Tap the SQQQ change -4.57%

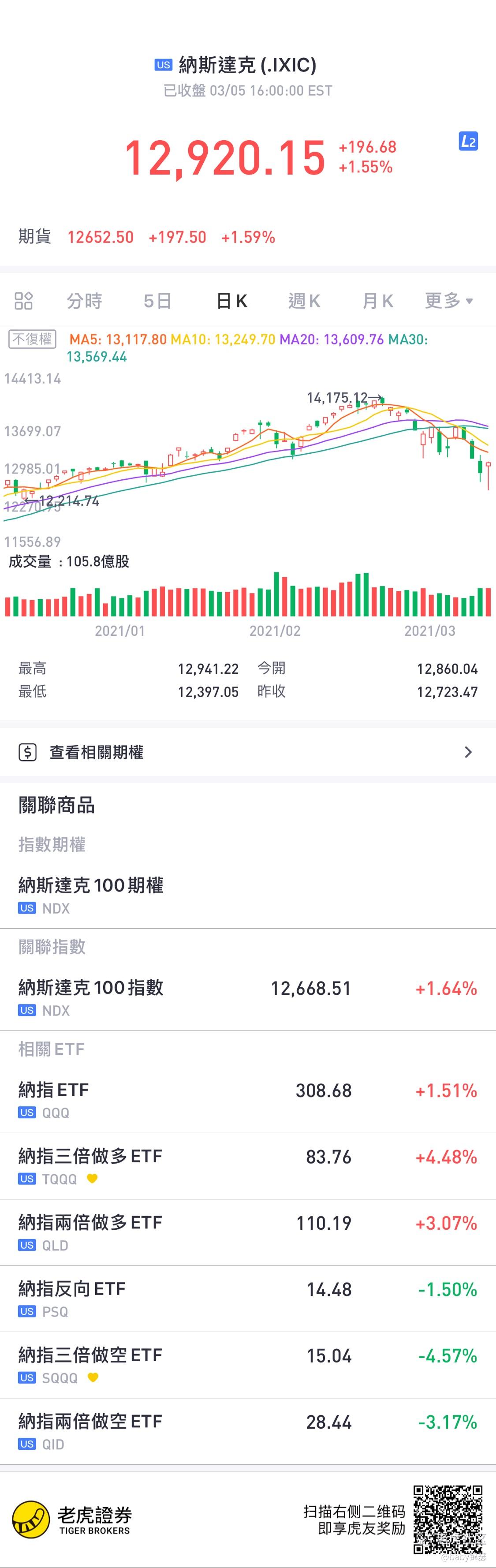pyautogui.click(x=448, y=1356)
